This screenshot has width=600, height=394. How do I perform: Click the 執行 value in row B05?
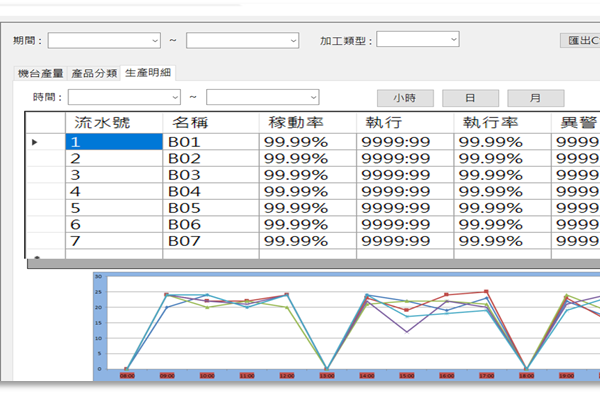click(x=405, y=208)
